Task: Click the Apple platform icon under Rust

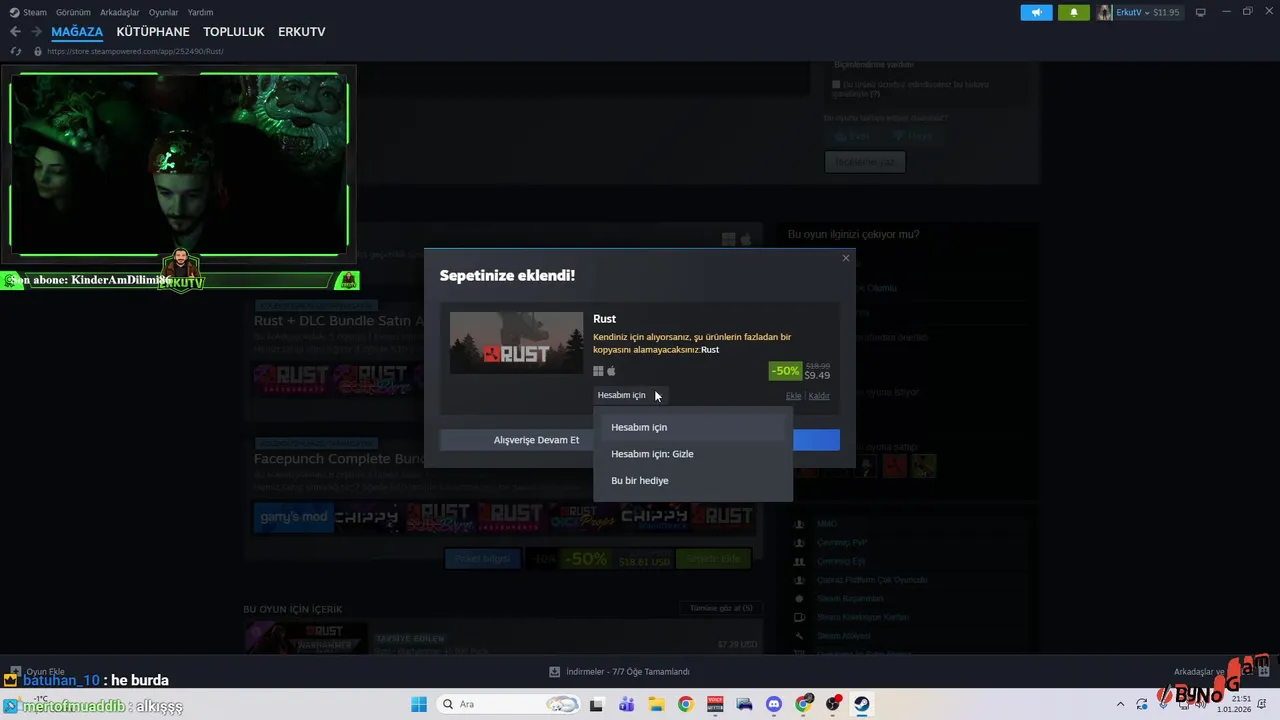Action: [612, 371]
